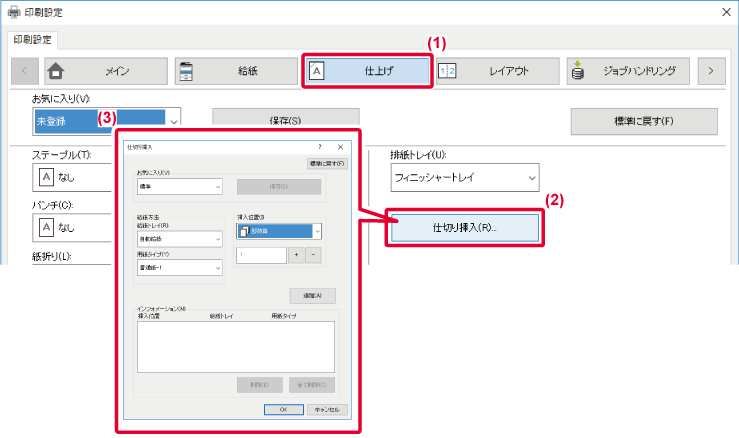Click OK in the 仕切り挿入 dialog
The height and width of the screenshot is (438, 739).
283,409
